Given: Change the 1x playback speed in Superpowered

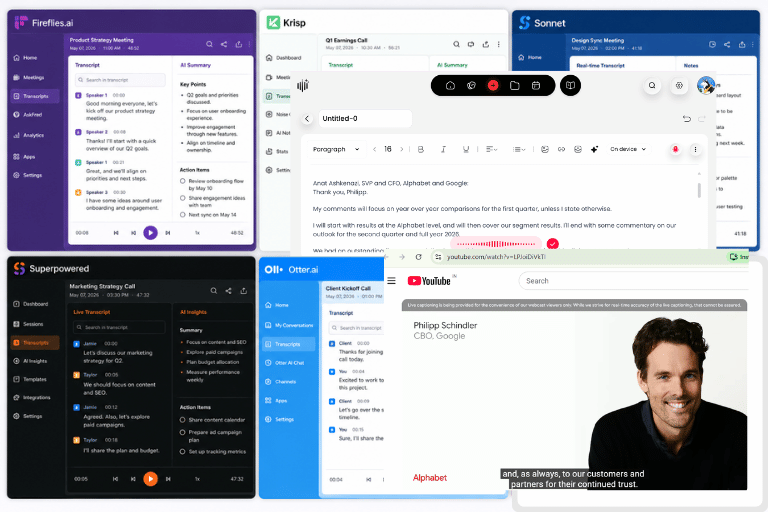Looking at the screenshot, I should (x=197, y=479).
